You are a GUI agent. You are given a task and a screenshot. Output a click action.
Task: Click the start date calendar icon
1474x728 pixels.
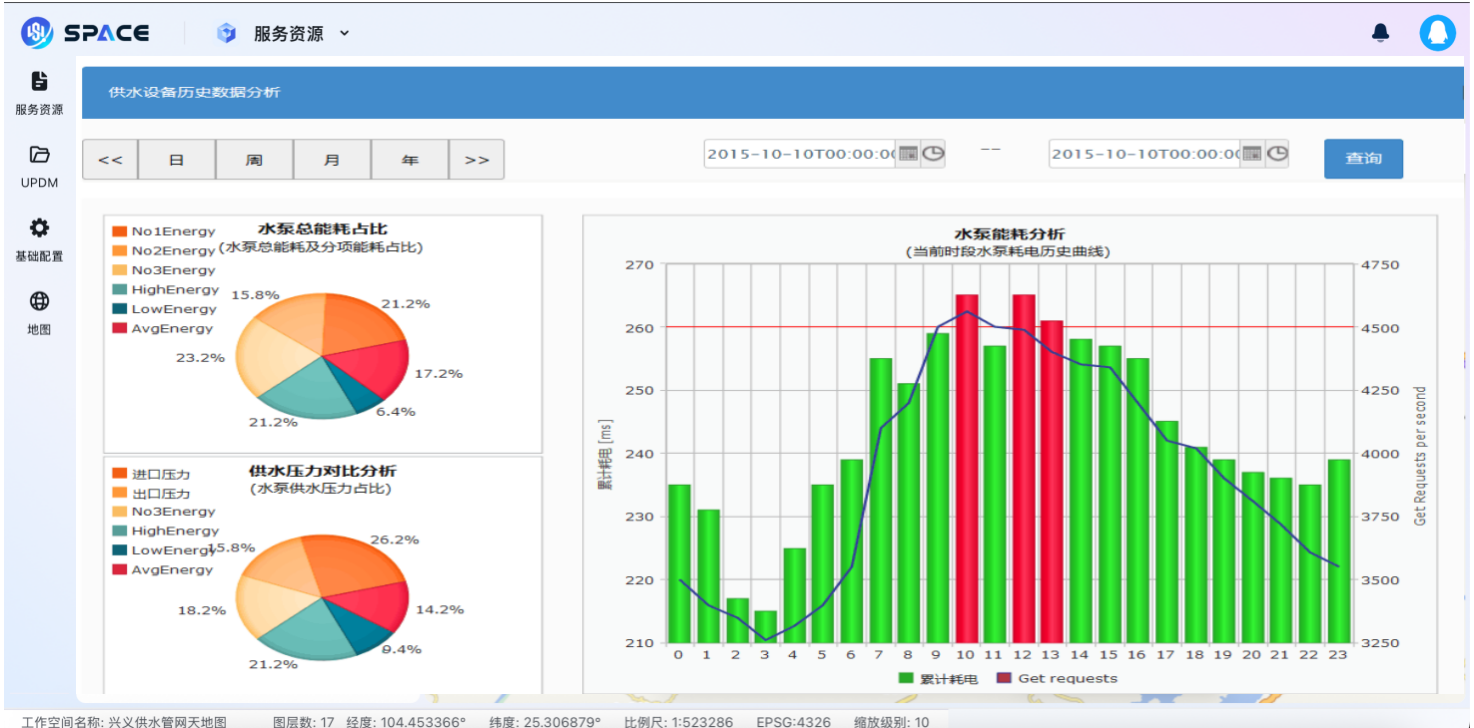point(908,154)
